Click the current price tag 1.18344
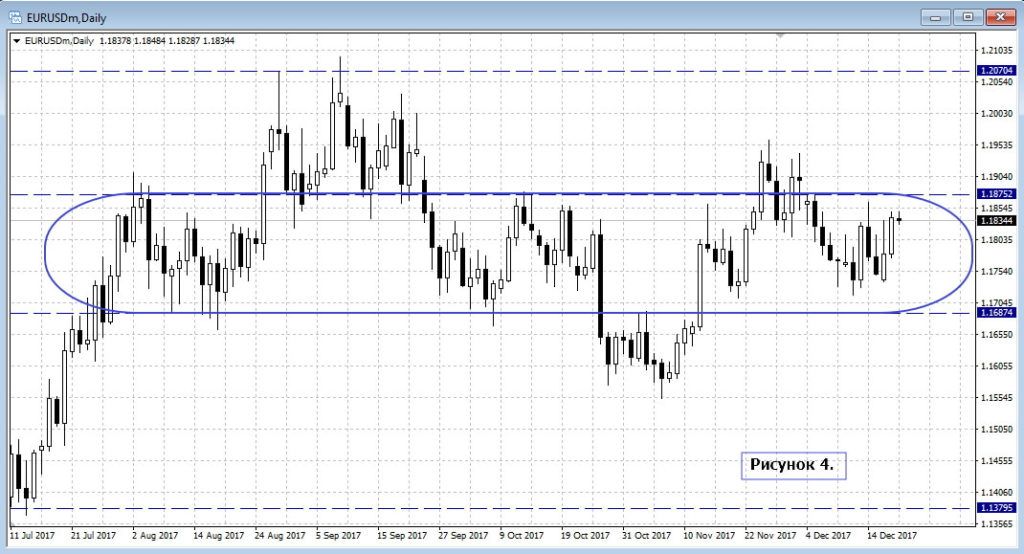This screenshot has height=554, width=1024. pyautogui.click(x=996, y=220)
